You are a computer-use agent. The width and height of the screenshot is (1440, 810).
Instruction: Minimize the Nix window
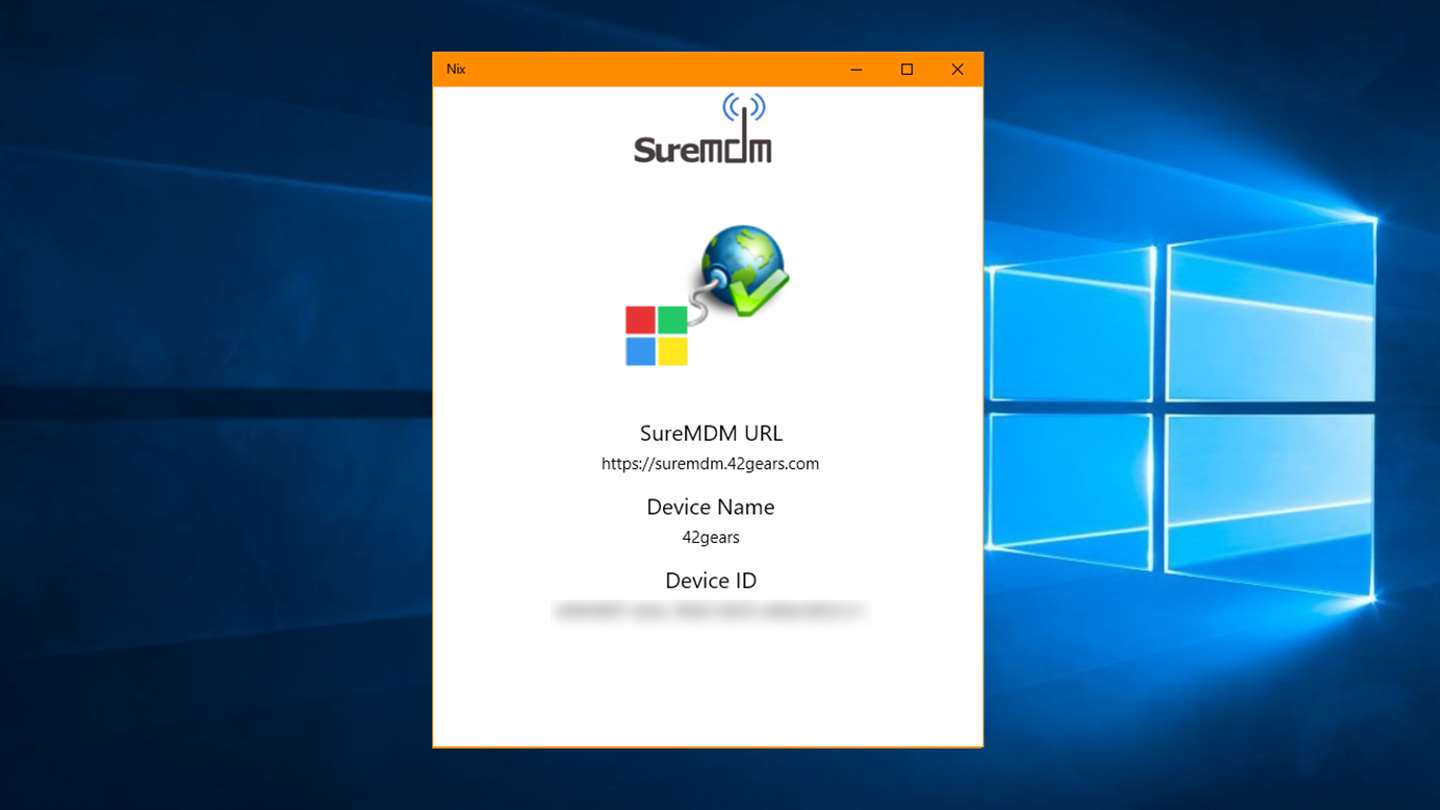coord(856,69)
